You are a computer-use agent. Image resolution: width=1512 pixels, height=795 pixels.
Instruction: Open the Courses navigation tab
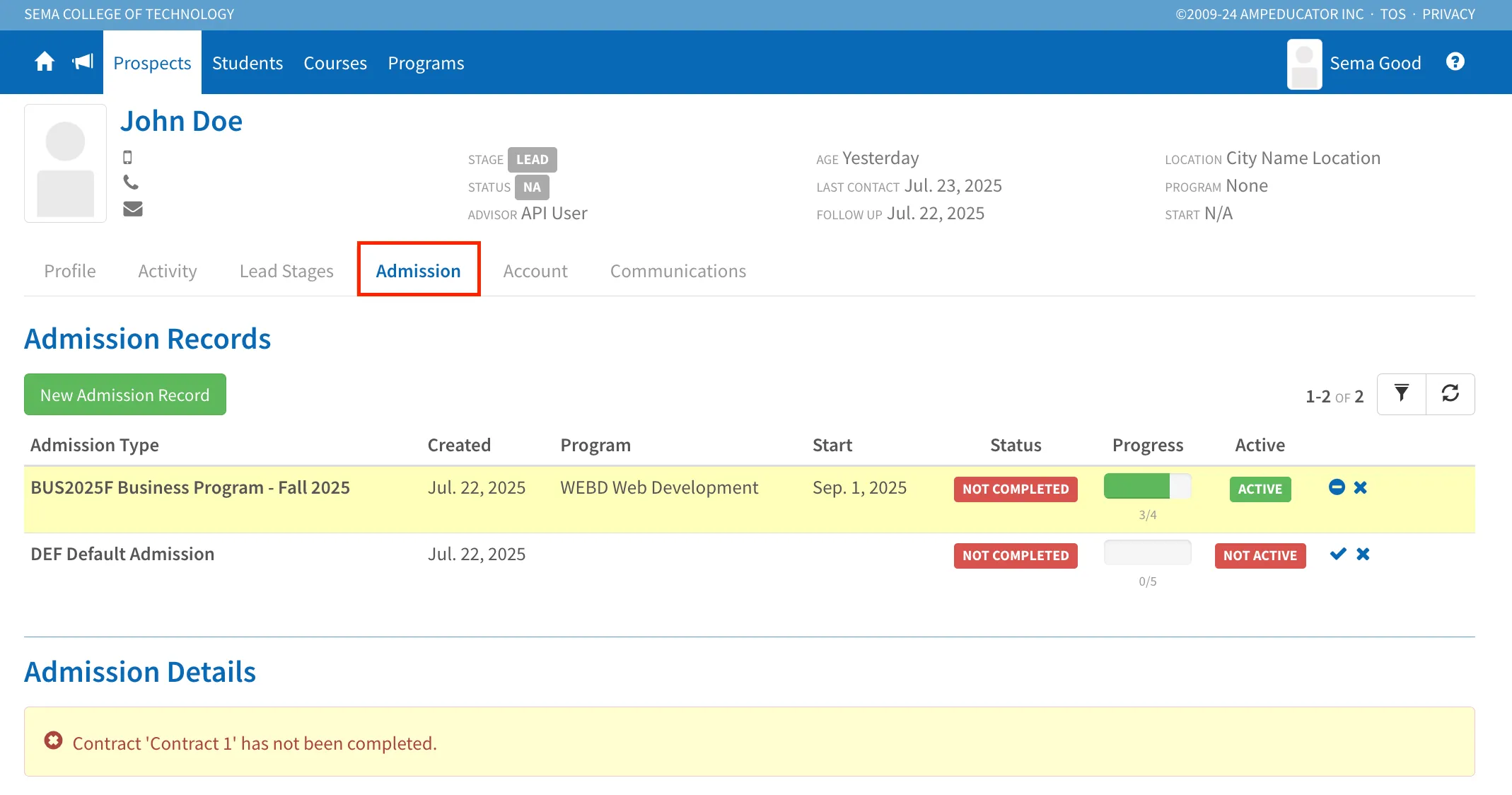point(335,63)
